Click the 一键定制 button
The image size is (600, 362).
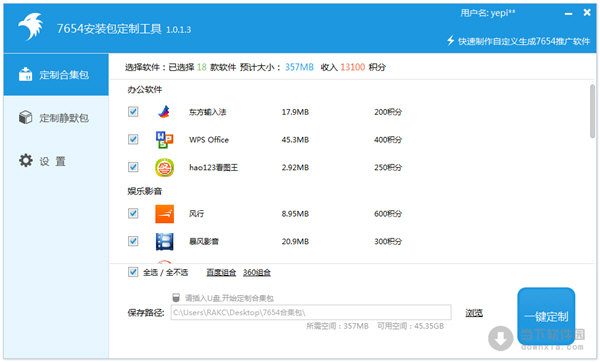(x=546, y=316)
